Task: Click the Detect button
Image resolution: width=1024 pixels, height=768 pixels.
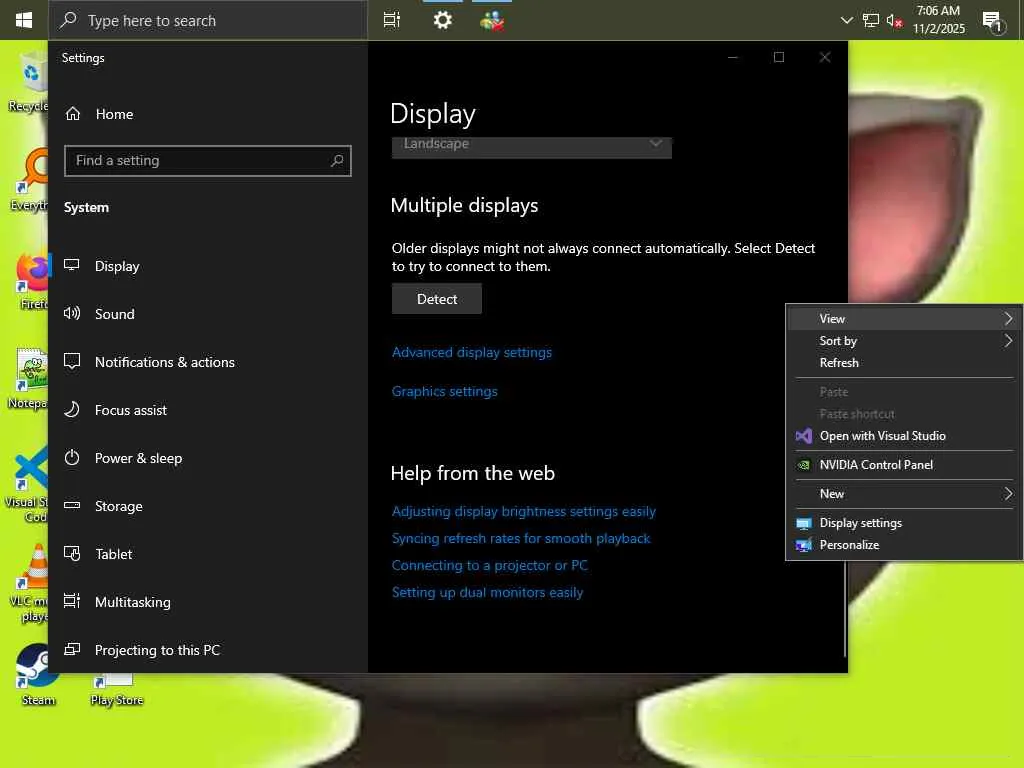Action: click(x=437, y=299)
